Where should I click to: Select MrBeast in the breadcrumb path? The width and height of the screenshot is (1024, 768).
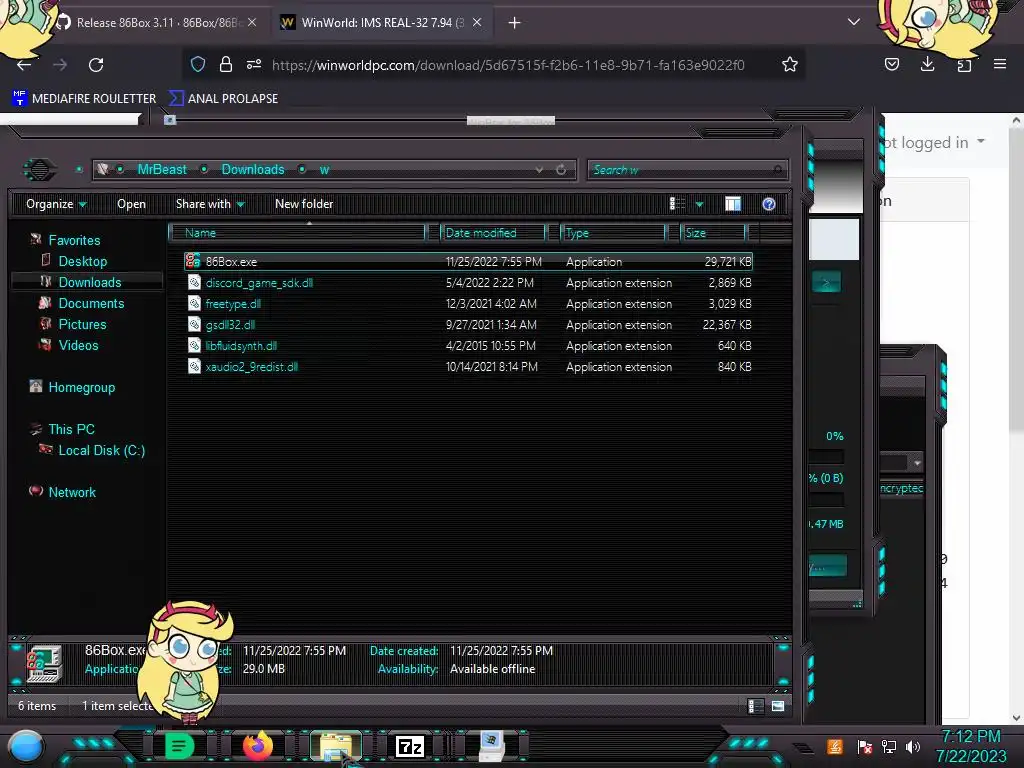pos(162,170)
